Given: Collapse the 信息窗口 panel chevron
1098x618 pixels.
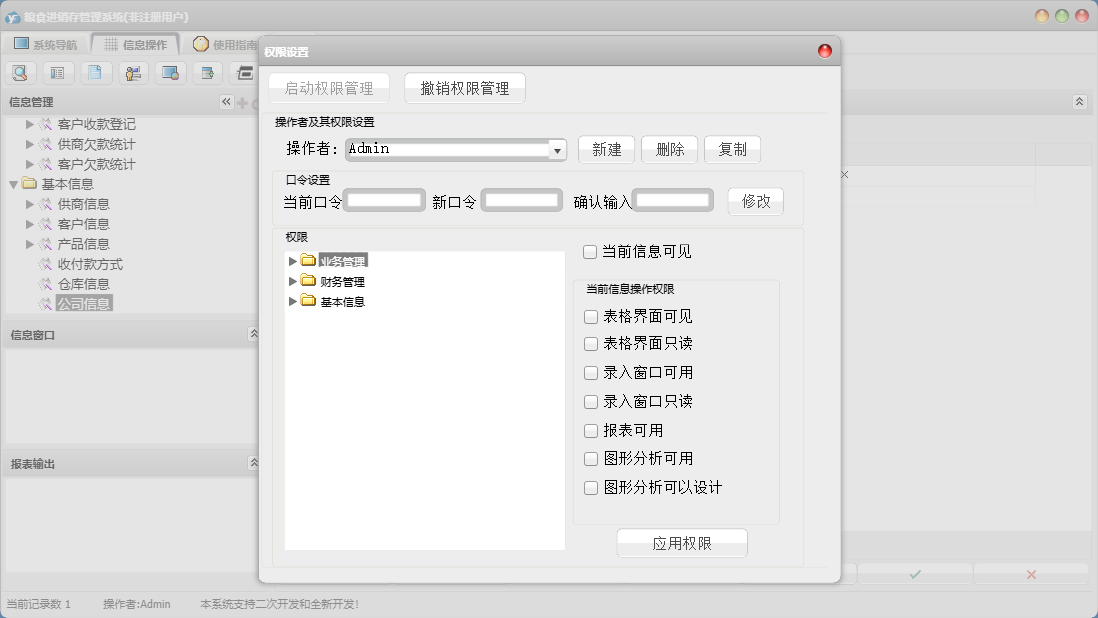Looking at the screenshot, I should click(254, 334).
